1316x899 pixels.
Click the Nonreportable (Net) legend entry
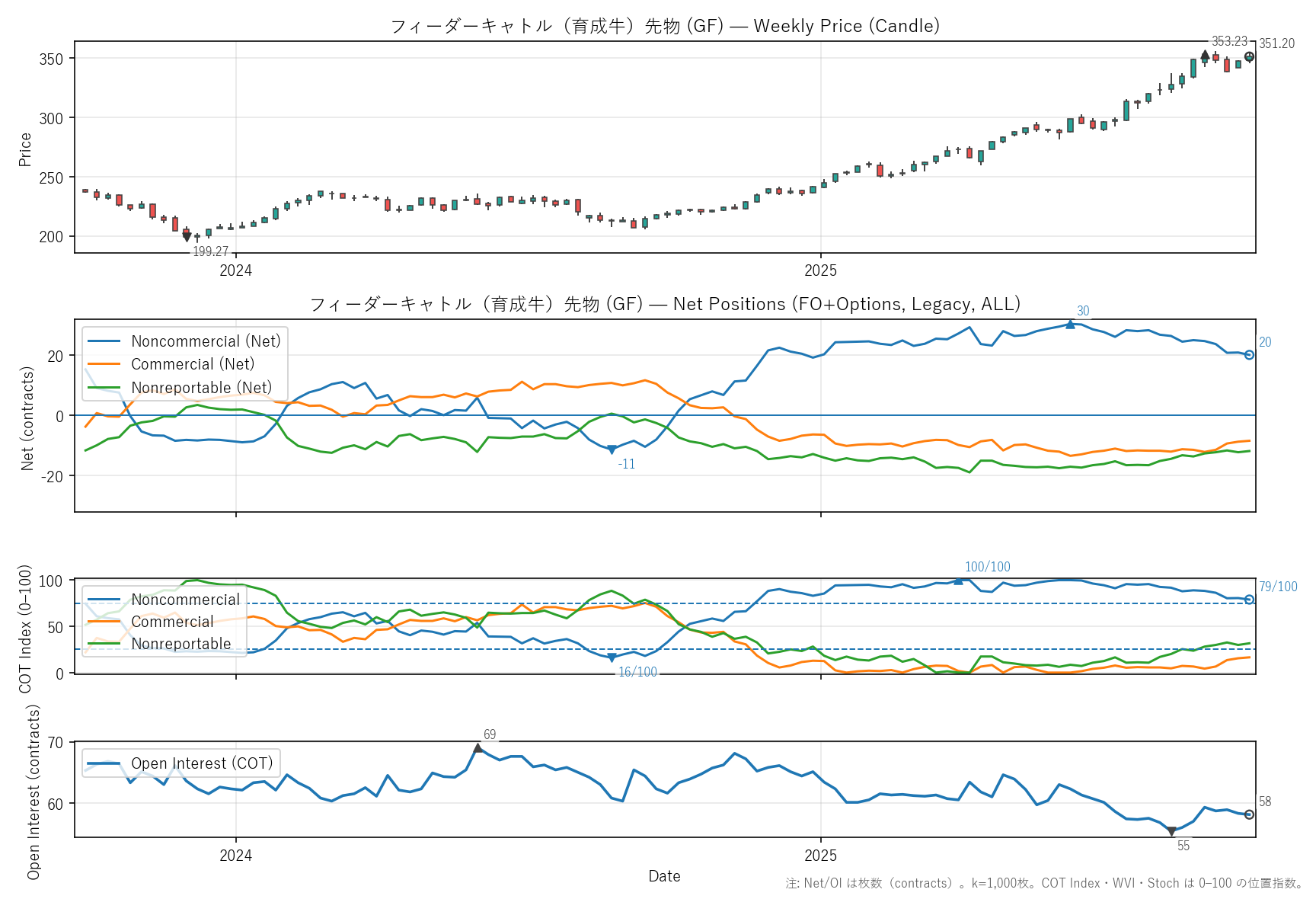click(201, 388)
